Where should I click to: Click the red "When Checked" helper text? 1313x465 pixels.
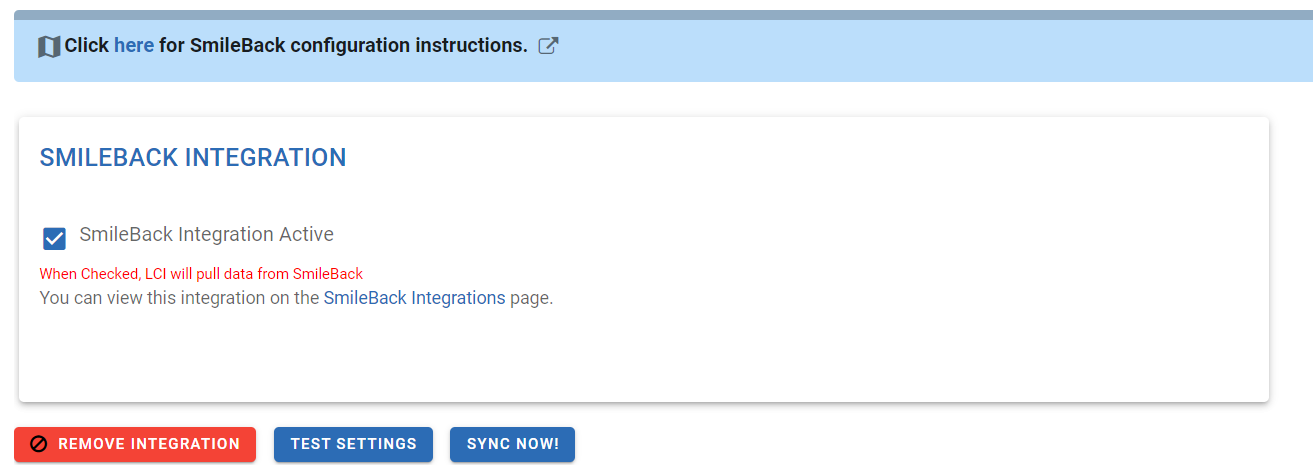(x=201, y=273)
